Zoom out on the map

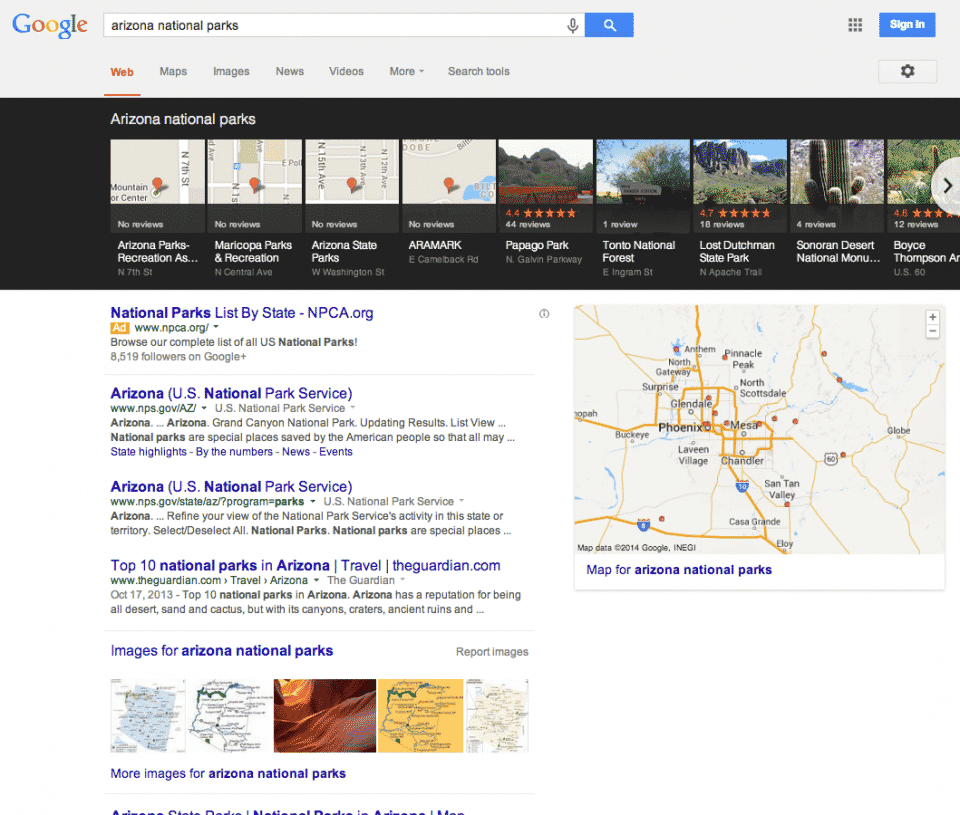[x=932, y=331]
